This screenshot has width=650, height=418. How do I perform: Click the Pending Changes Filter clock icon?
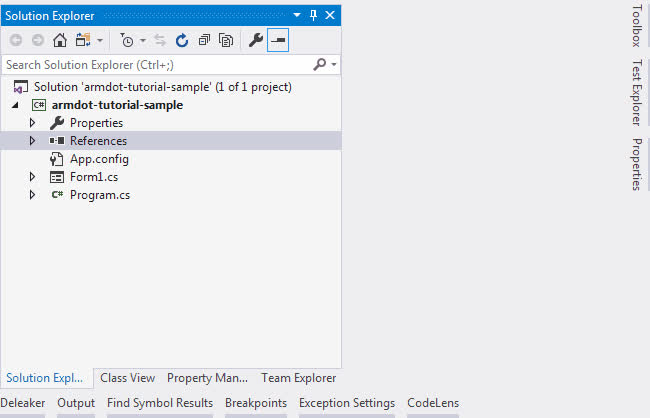click(x=127, y=40)
